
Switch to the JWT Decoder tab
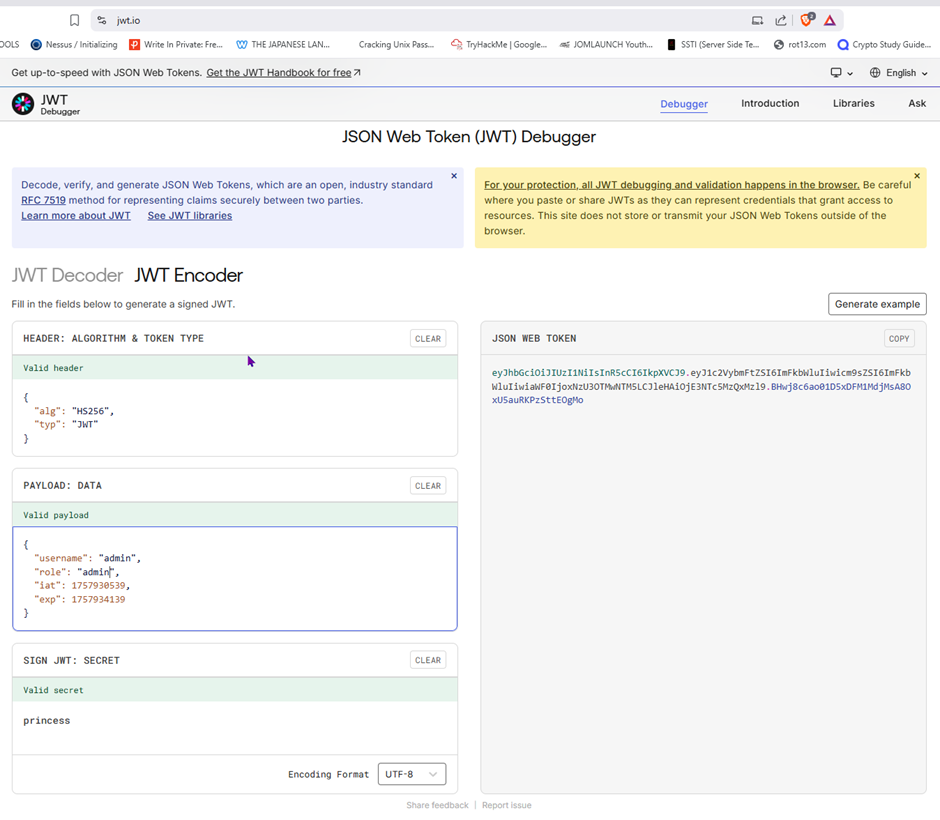(67, 275)
